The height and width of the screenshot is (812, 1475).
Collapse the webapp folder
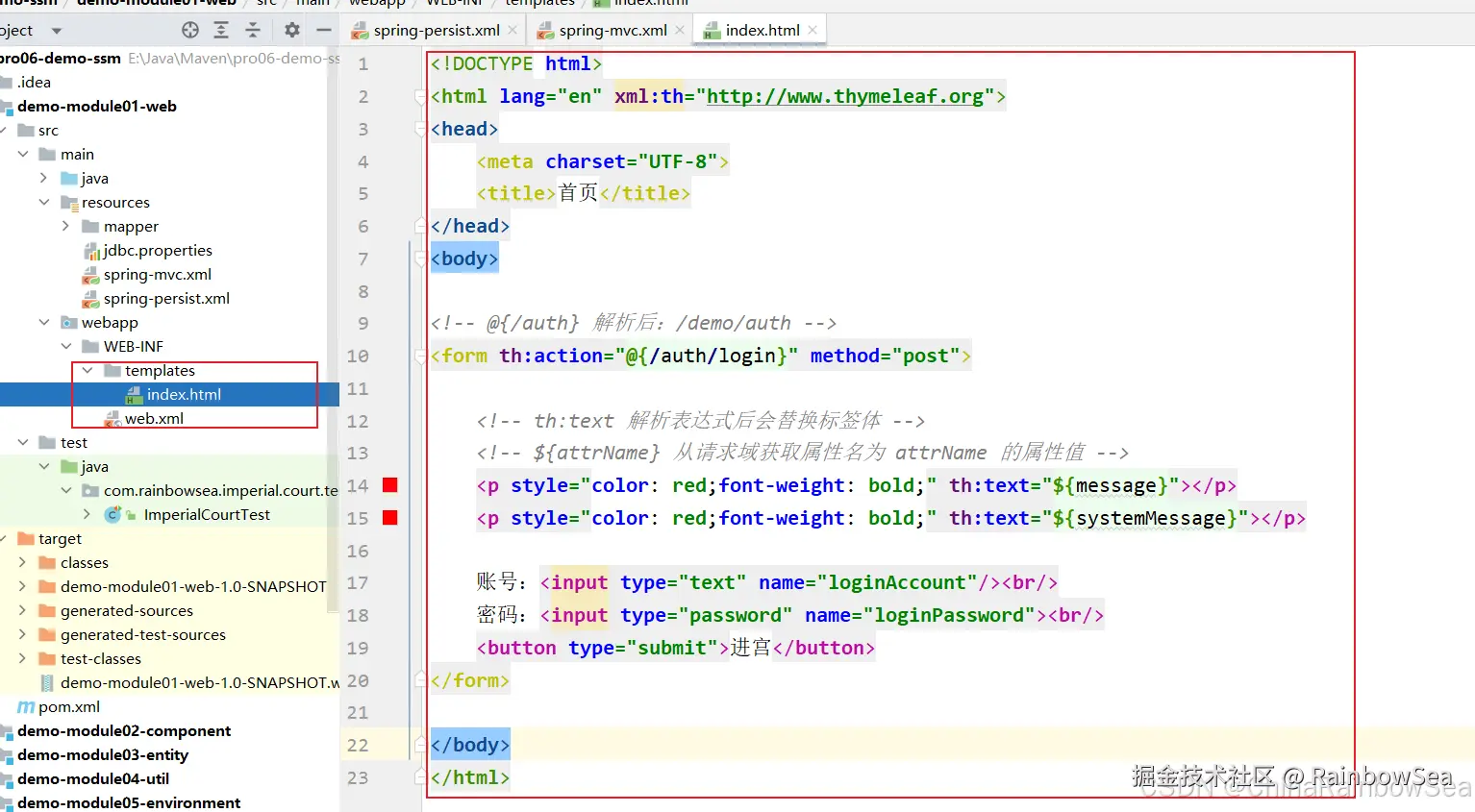[44, 322]
